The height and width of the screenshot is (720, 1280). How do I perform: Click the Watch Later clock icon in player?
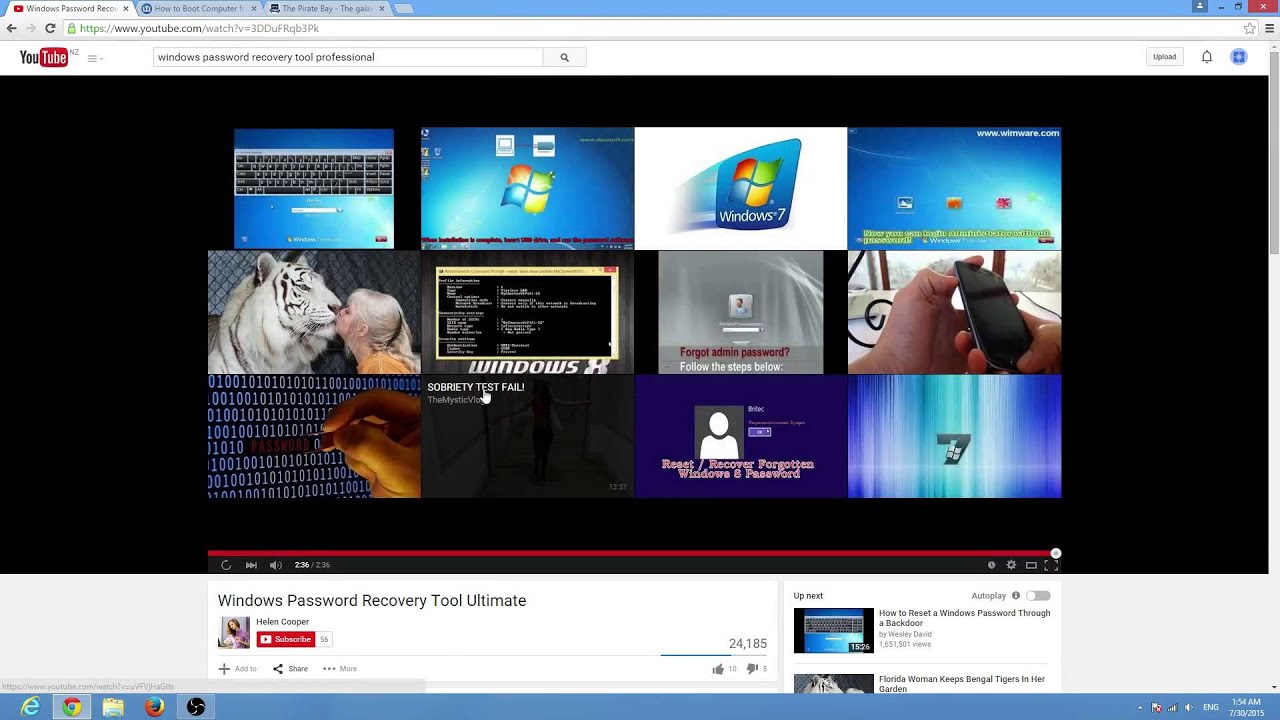(x=991, y=565)
